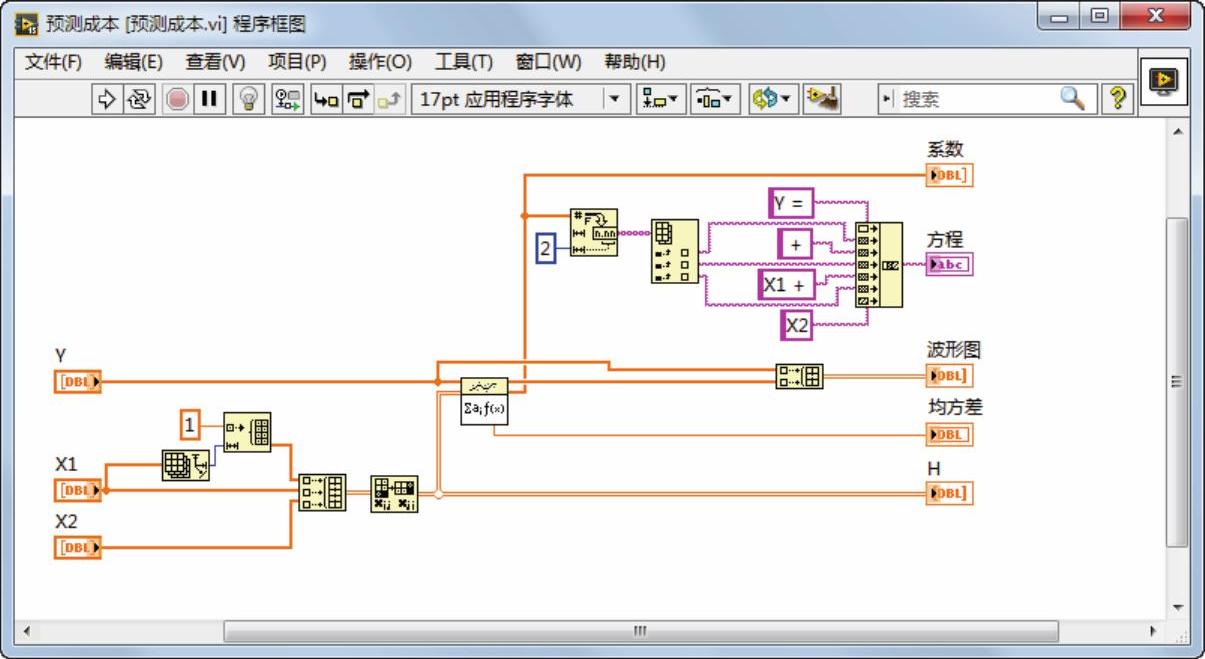Select the Initialize Array node
This screenshot has height=659, width=1205.
point(247,433)
